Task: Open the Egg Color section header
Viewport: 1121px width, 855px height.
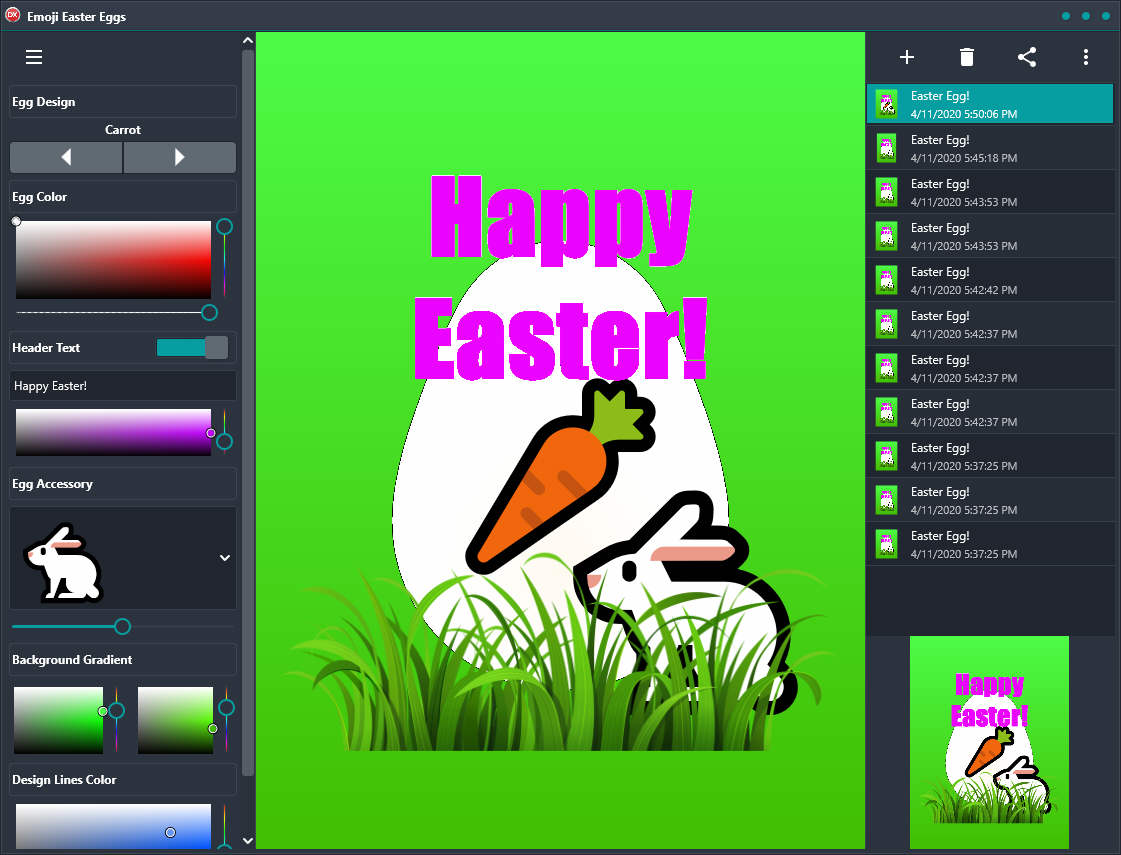Action: tap(123, 197)
